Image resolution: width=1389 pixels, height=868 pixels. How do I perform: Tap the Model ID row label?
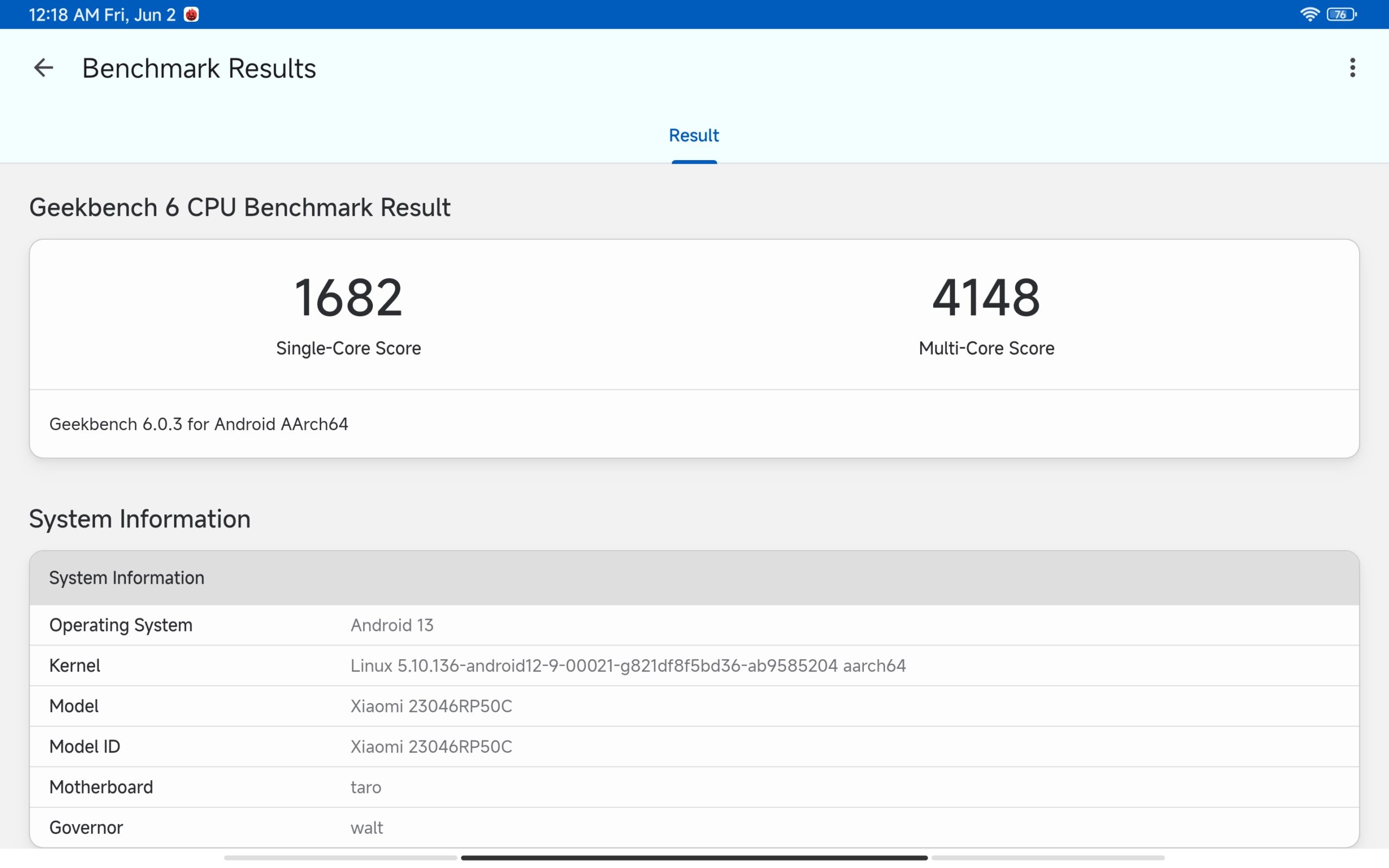(85, 746)
